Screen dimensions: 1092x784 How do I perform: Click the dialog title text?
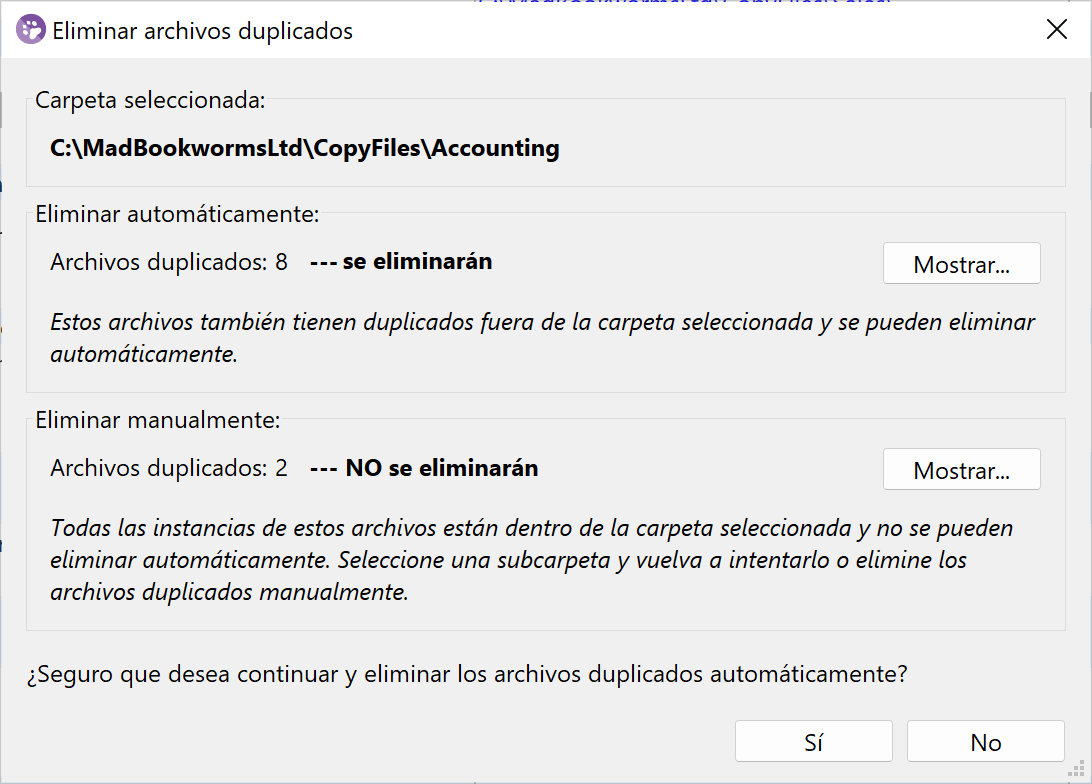[202, 31]
